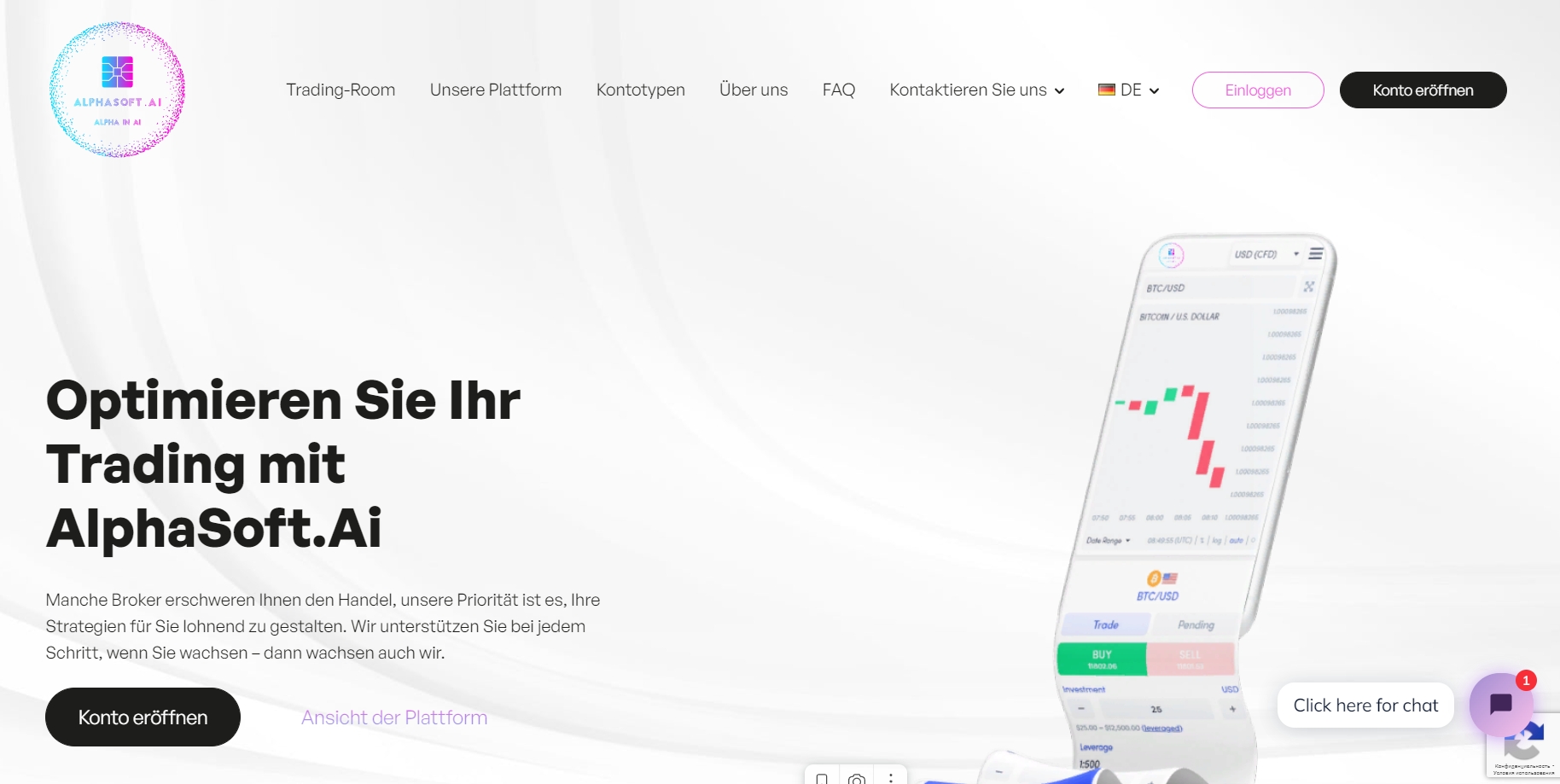1560x784 pixels.
Task: Go to Trading-Room in the navigation
Action: 341,90
